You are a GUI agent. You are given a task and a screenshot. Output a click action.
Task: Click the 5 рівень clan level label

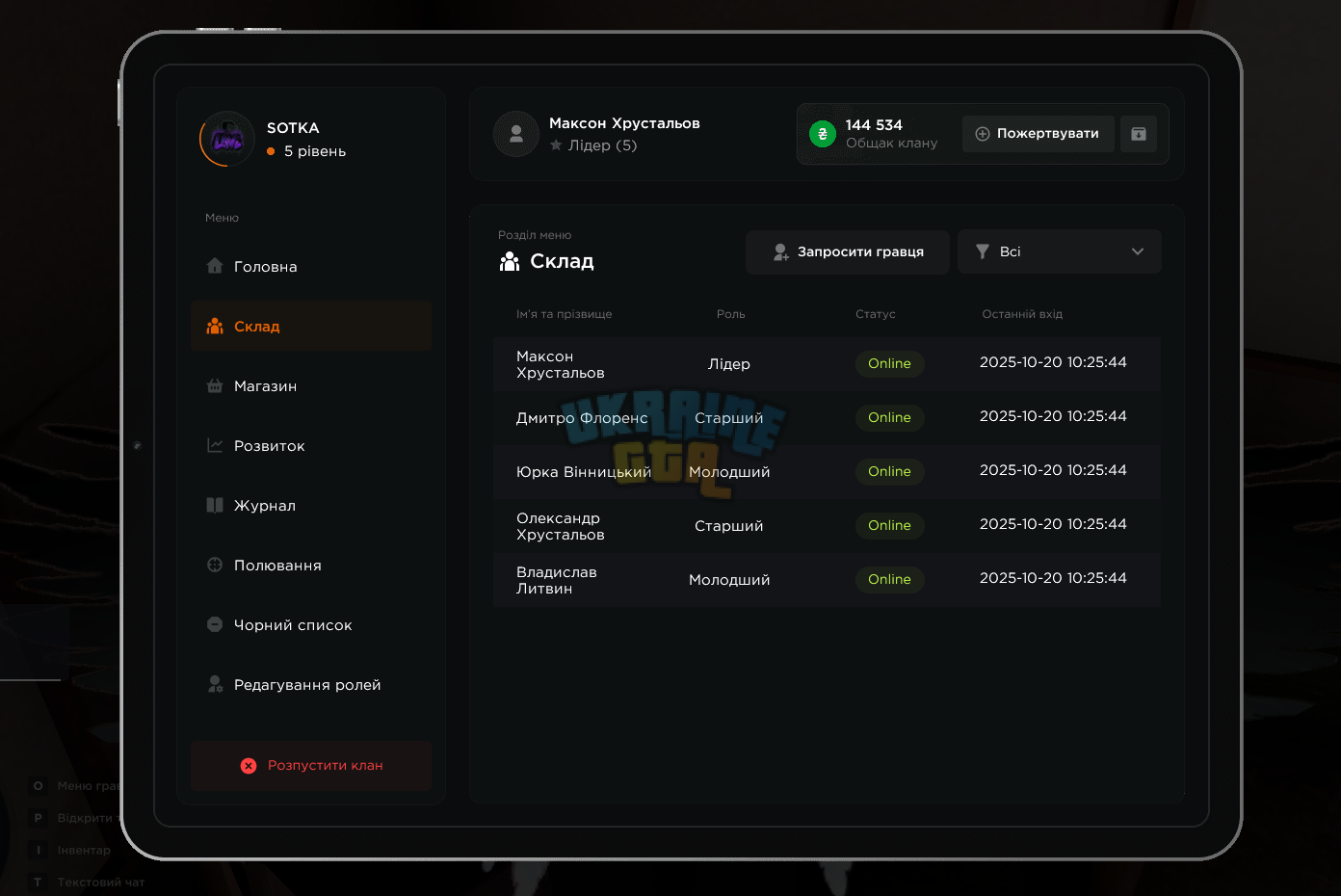point(315,151)
